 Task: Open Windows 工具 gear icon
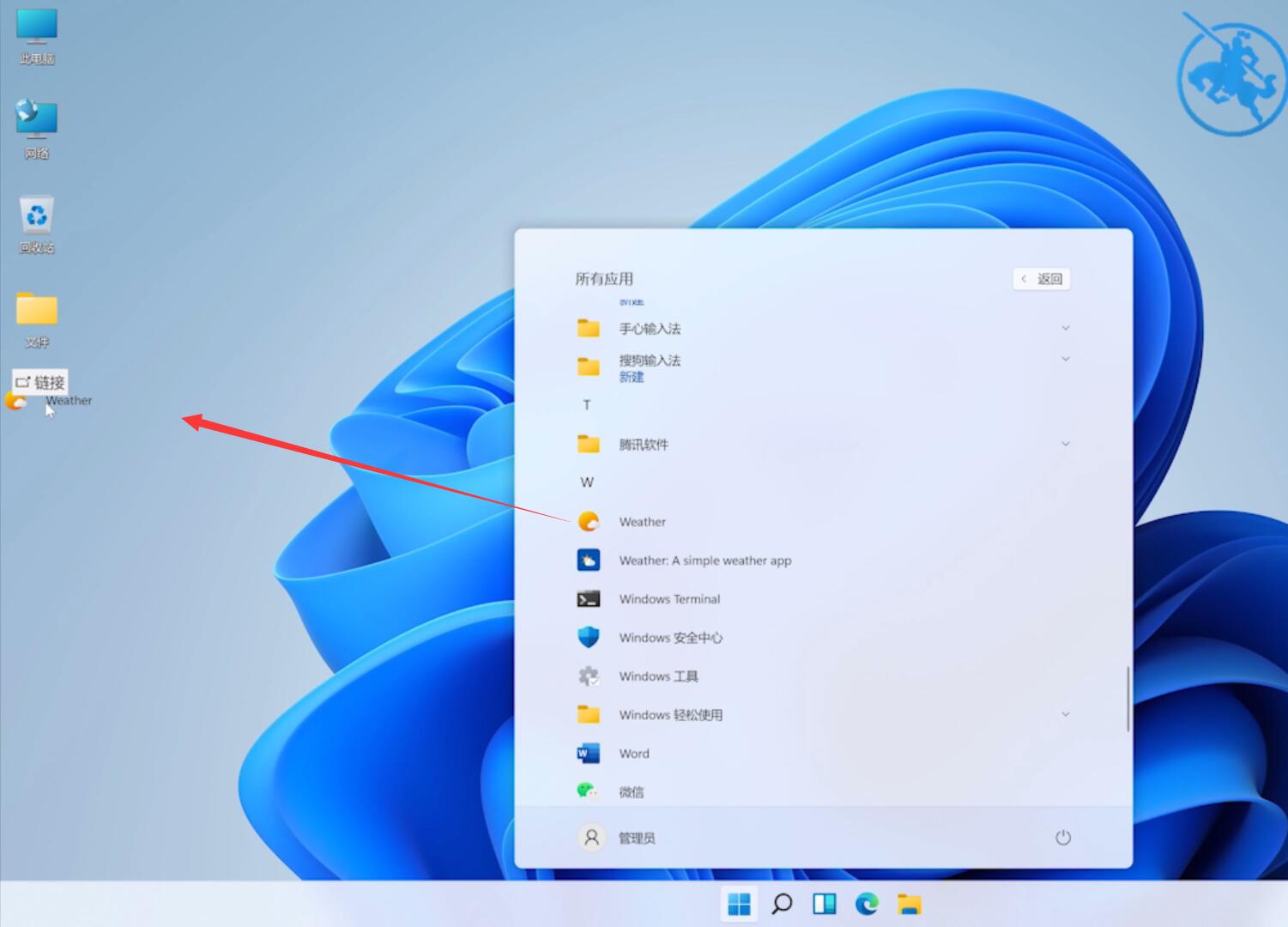pyautogui.click(x=589, y=676)
